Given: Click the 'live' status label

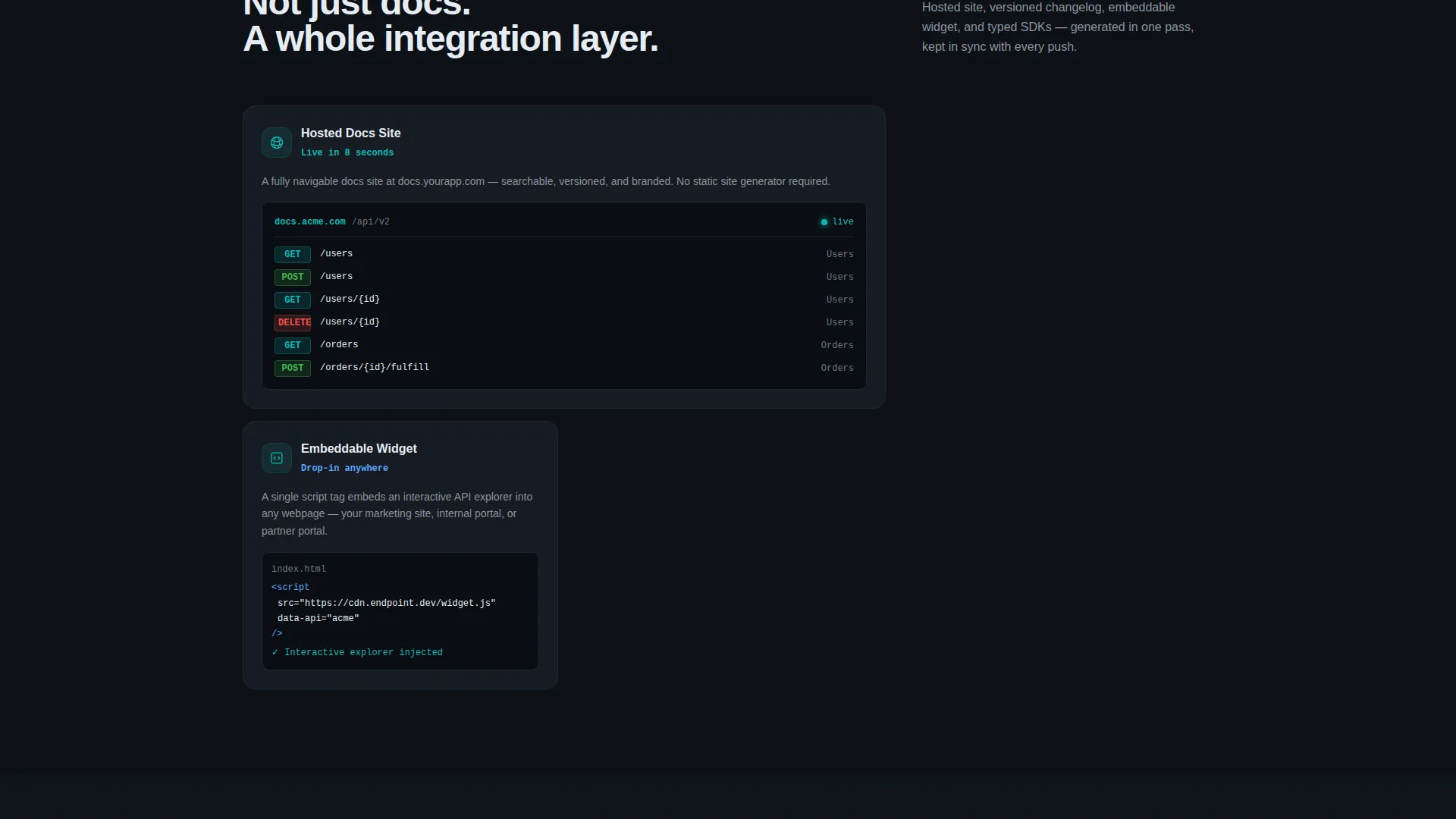Looking at the screenshot, I should point(843,222).
